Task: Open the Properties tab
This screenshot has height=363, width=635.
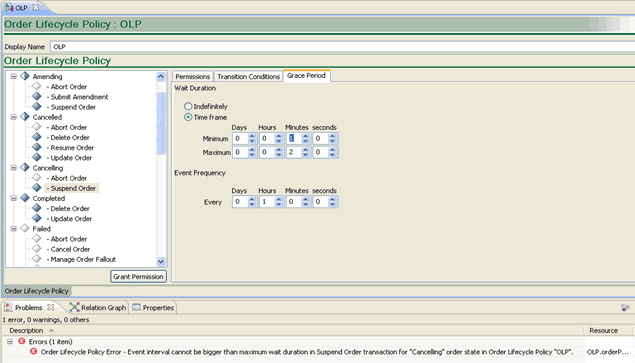Action: point(153,307)
